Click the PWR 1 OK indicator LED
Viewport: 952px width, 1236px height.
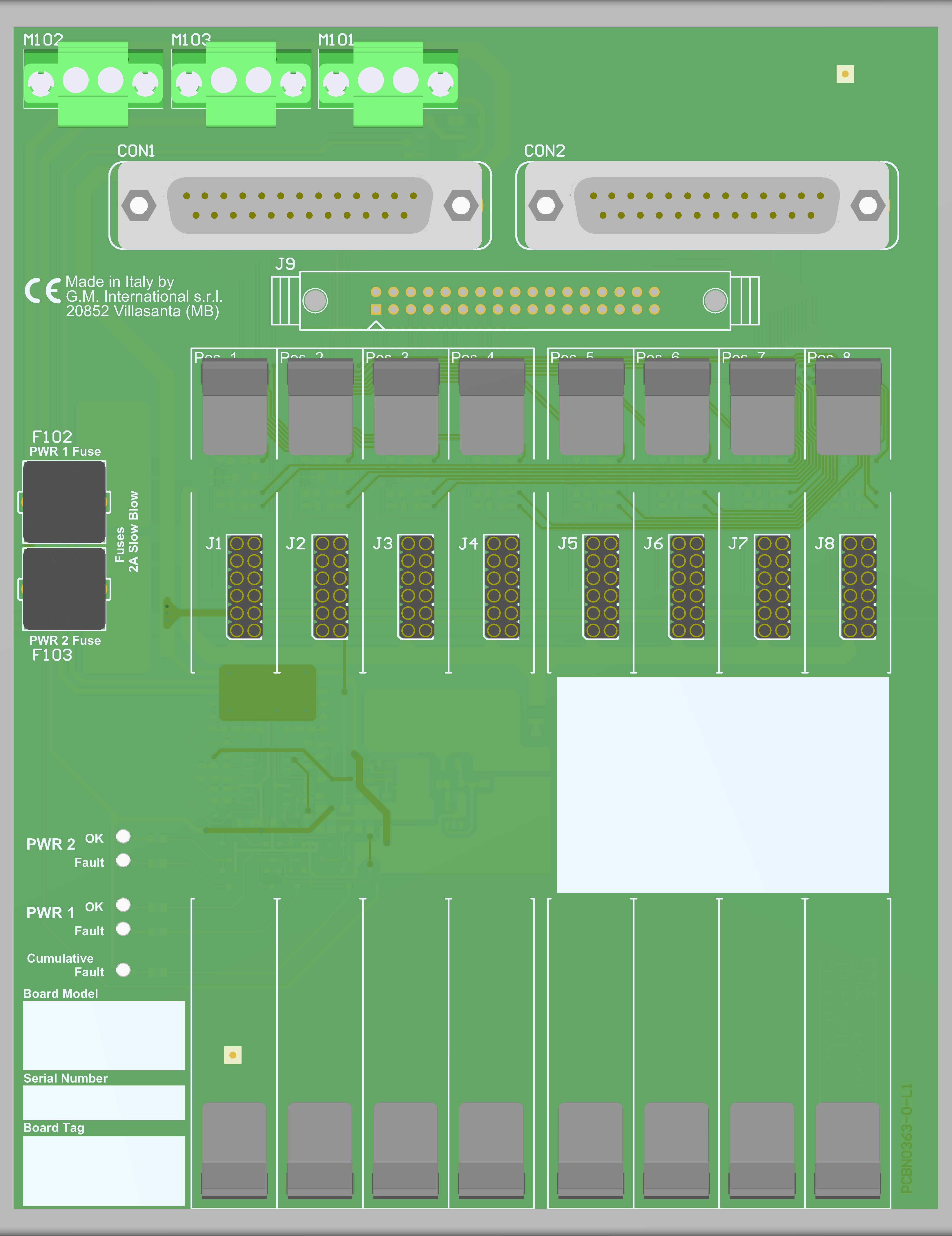(123, 905)
